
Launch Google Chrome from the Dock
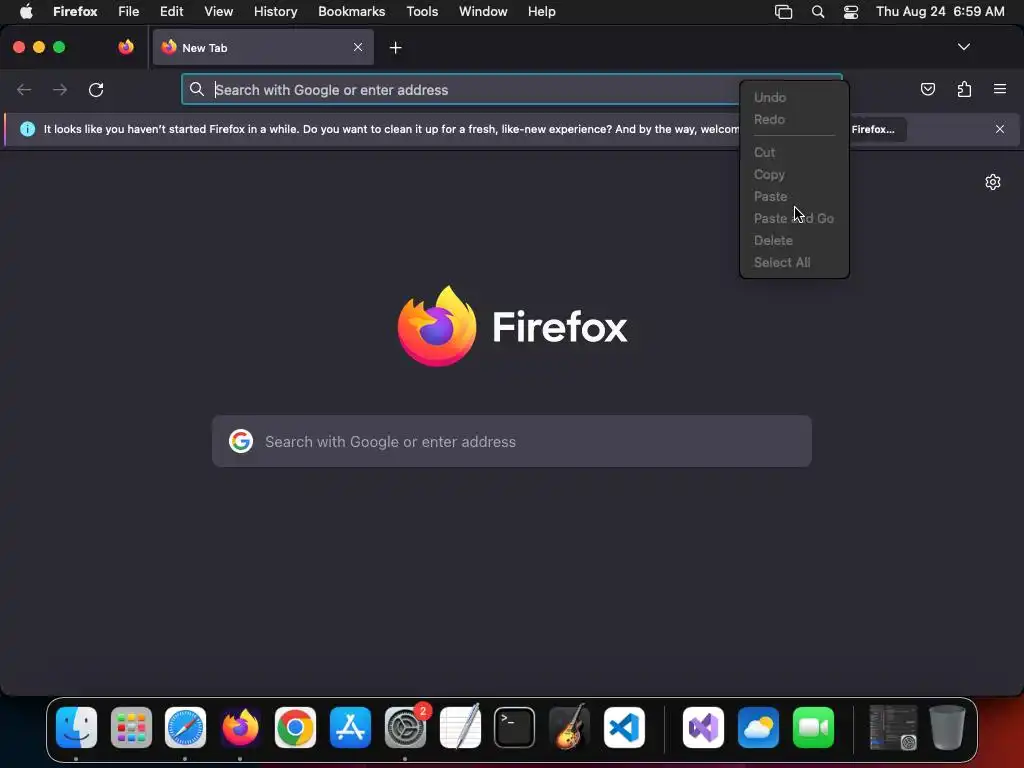(x=295, y=727)
